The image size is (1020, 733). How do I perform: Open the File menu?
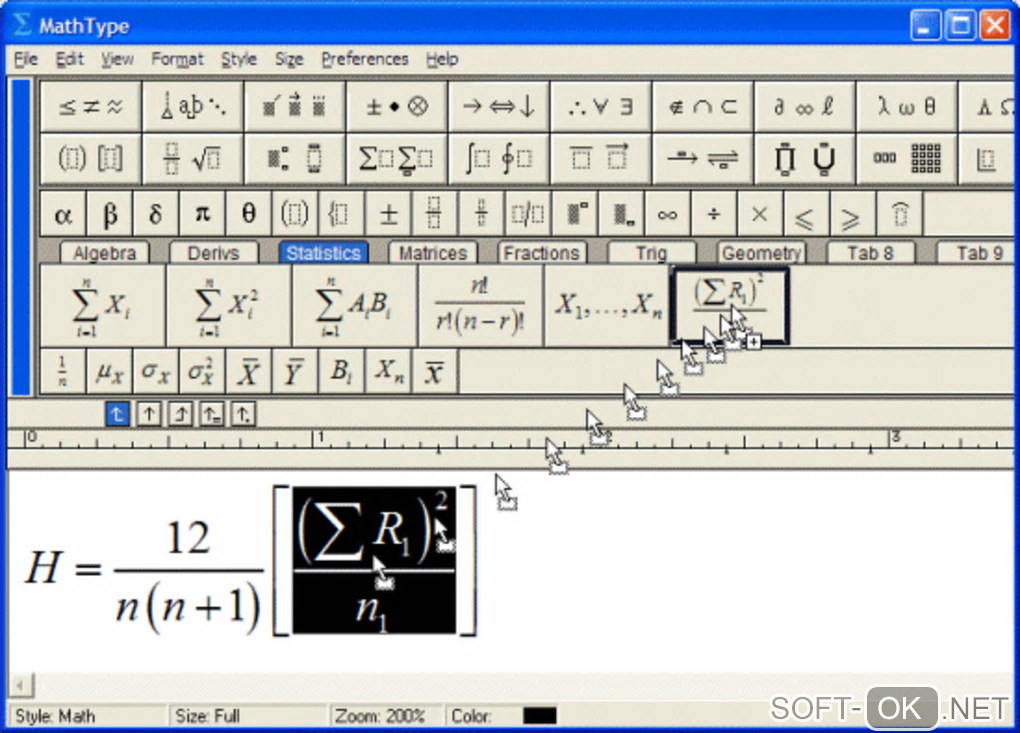[26, 59]
